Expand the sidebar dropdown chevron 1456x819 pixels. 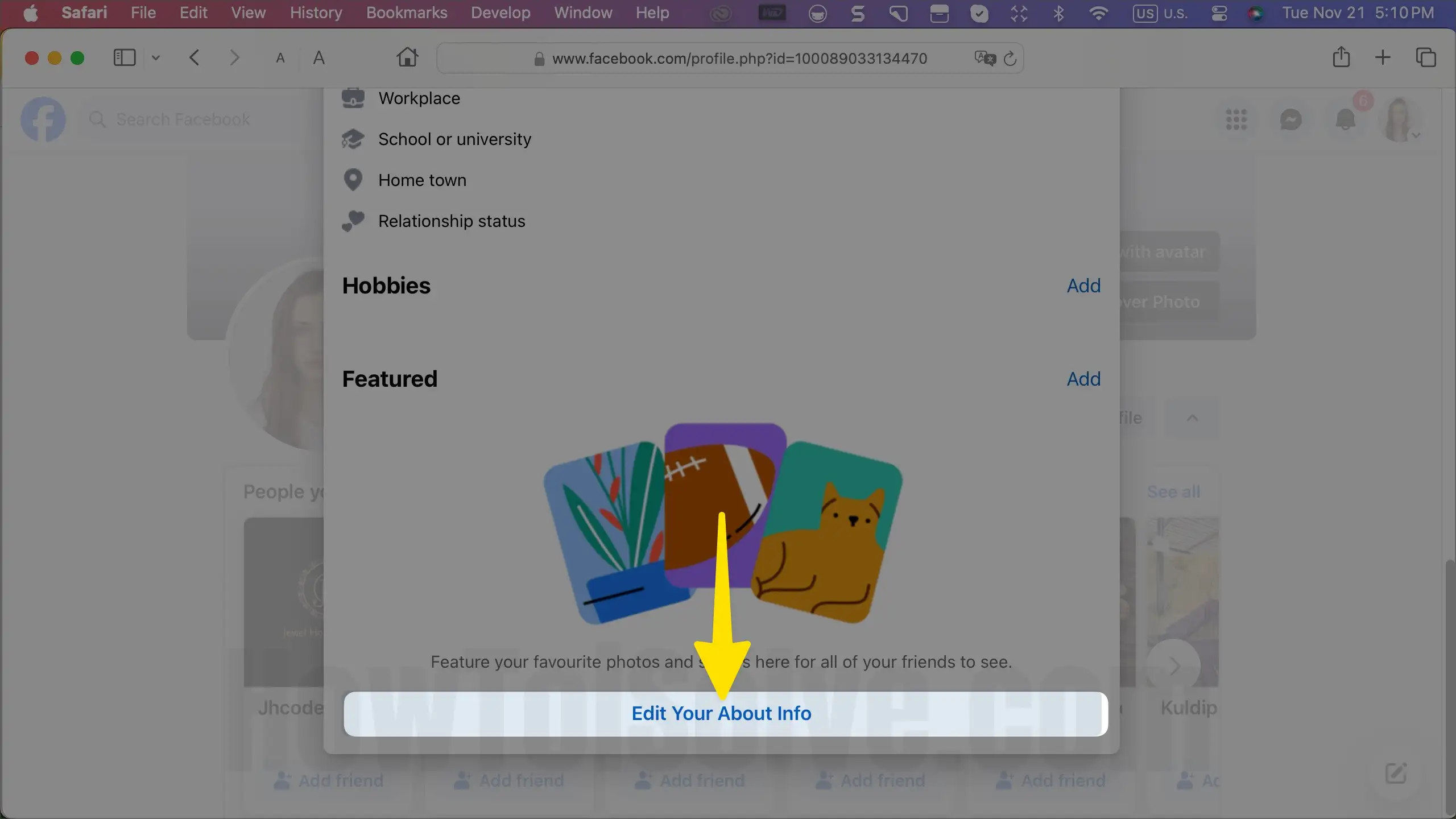pos(156,57)
